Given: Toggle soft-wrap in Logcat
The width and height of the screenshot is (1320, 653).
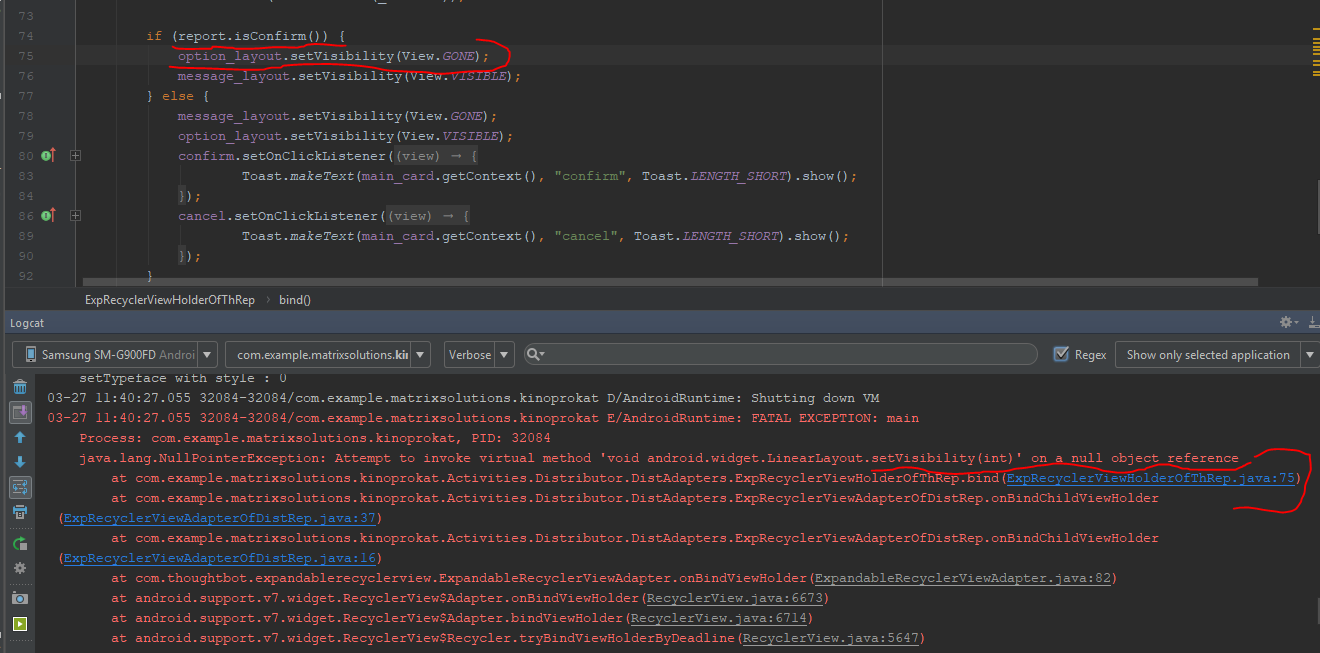Looking at the screenshot, I should coord(19,487).
